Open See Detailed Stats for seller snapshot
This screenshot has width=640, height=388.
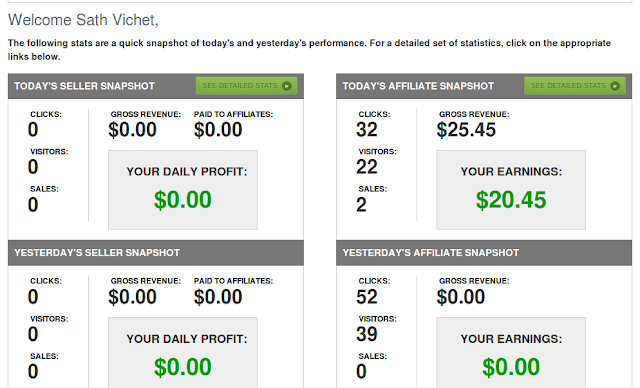click(x=247, y=86)
